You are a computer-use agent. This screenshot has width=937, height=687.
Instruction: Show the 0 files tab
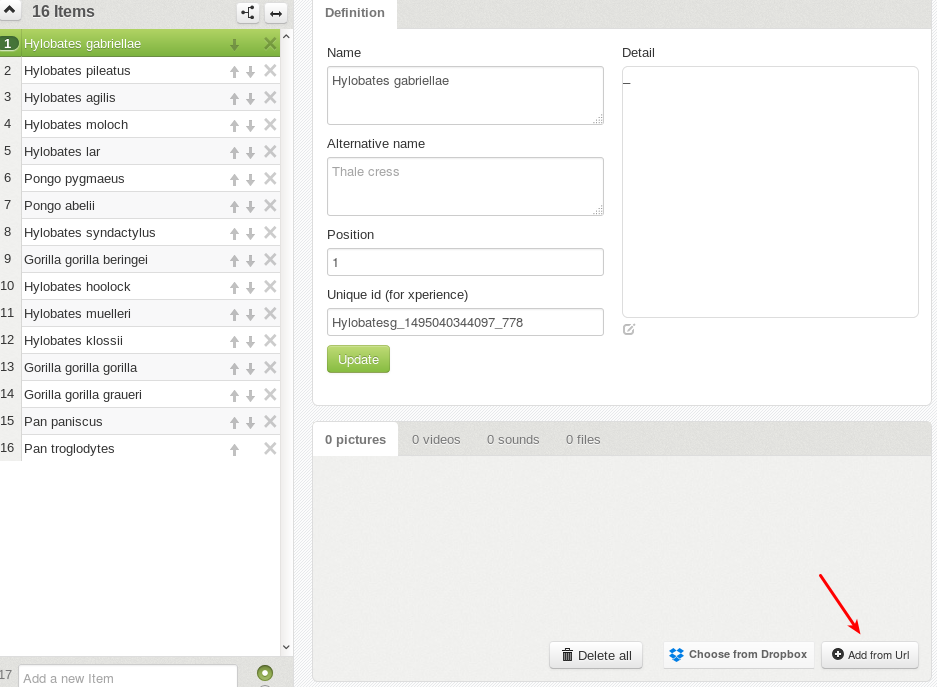[x=583, y=439]
